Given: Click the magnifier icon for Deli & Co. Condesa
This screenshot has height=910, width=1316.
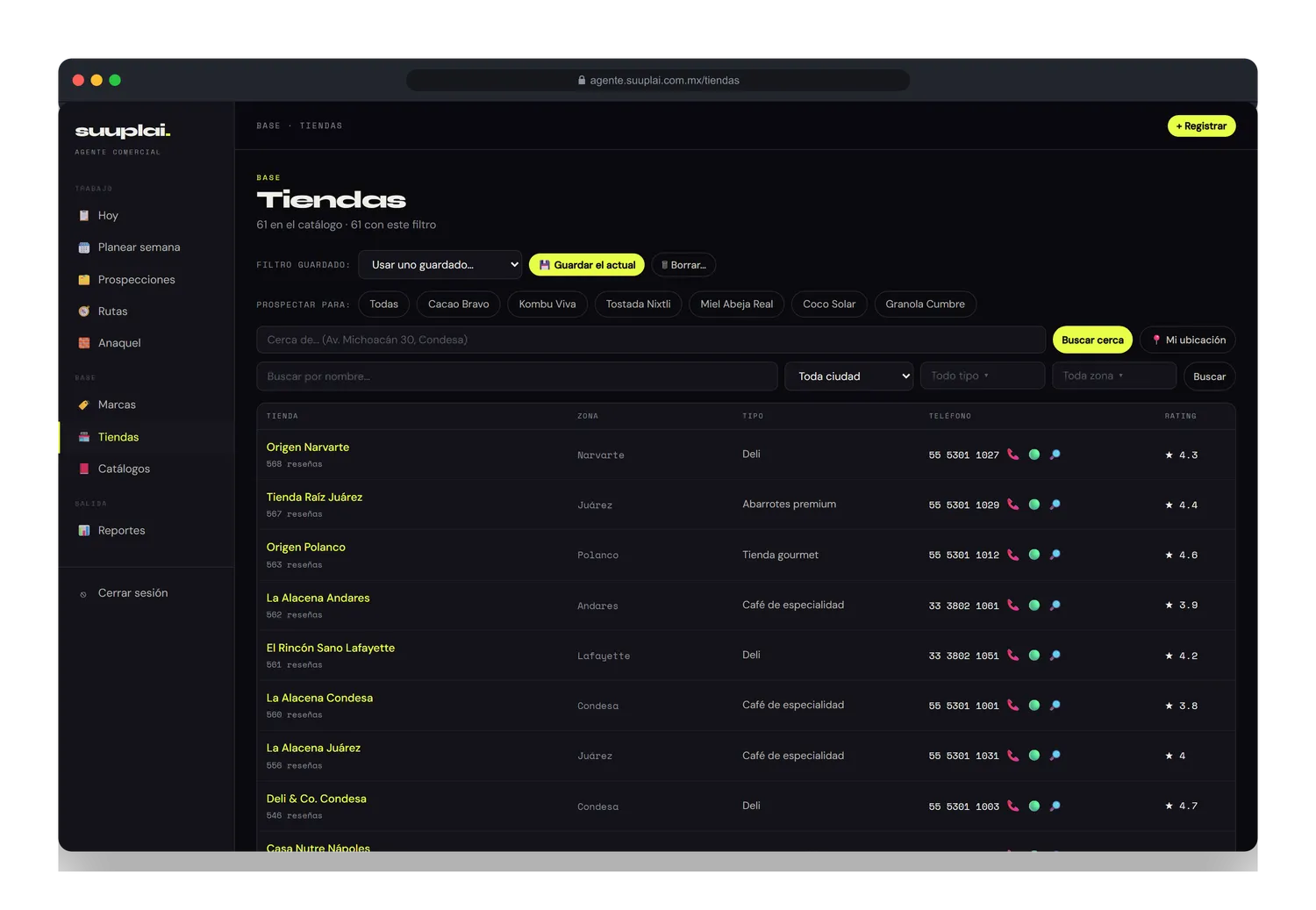Looking at the screenshot, I should (x=1055, y=806).
